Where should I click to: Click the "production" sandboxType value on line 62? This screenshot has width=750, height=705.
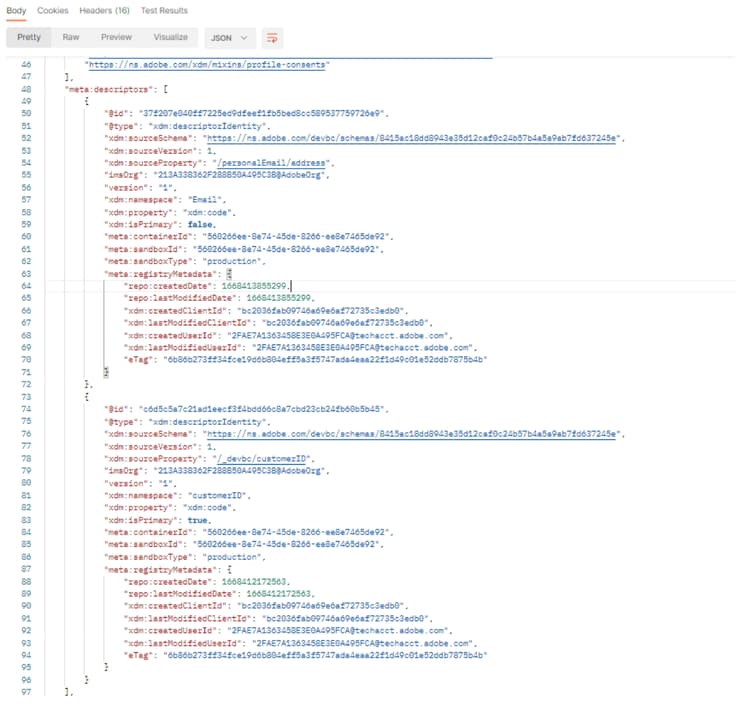click(x=232, y=261)
